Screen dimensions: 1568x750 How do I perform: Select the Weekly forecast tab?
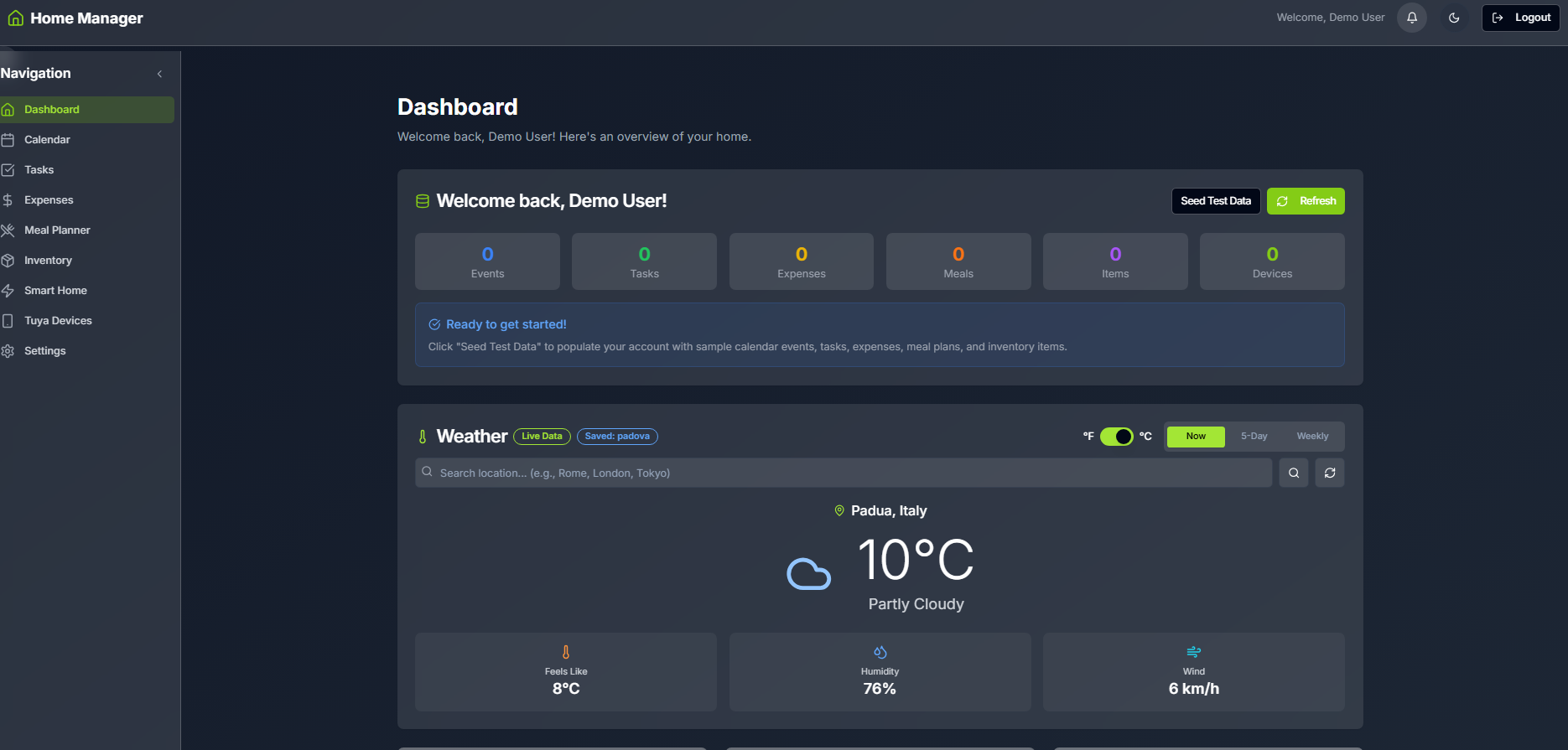pos(1312,437)
